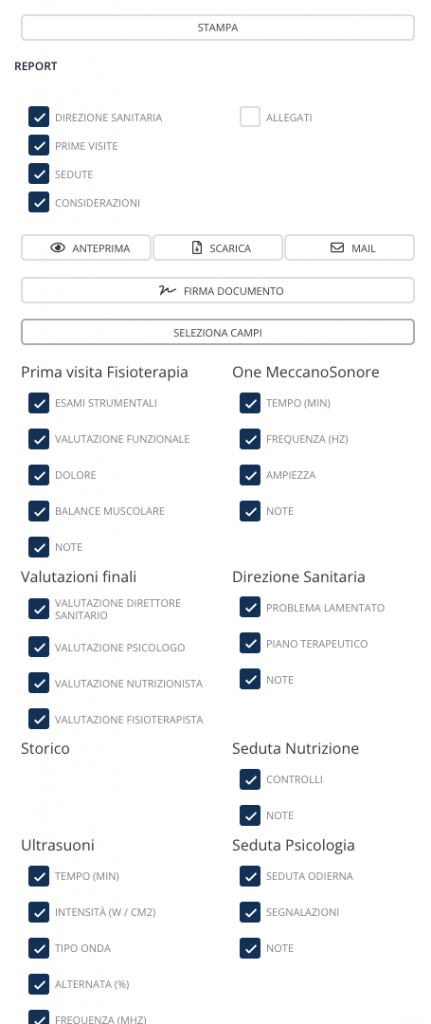
Task: Click the eye icon on Anteprima
Action: pyautogui.click(x=58, y=248)
